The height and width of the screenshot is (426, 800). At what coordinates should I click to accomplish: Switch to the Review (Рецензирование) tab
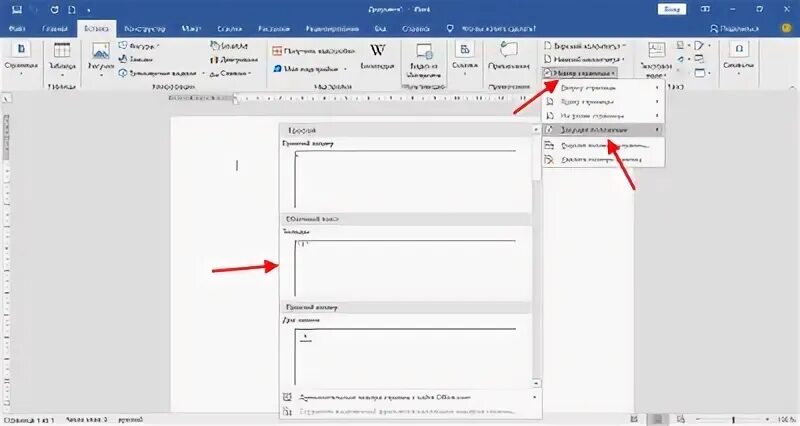[332, 29]
